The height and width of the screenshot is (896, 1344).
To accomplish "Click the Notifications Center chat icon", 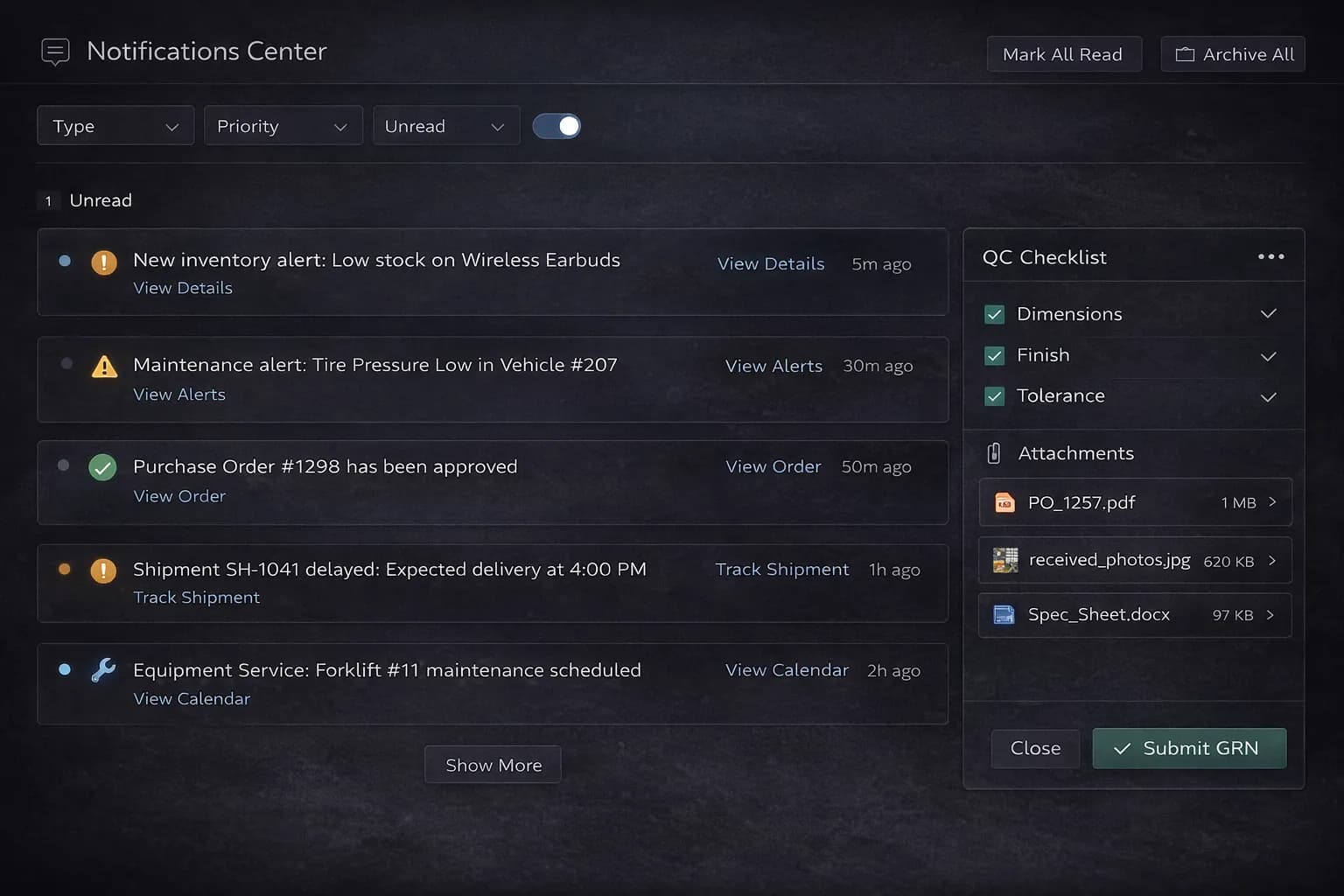I will pyautogui.click(x=55, y=52).
